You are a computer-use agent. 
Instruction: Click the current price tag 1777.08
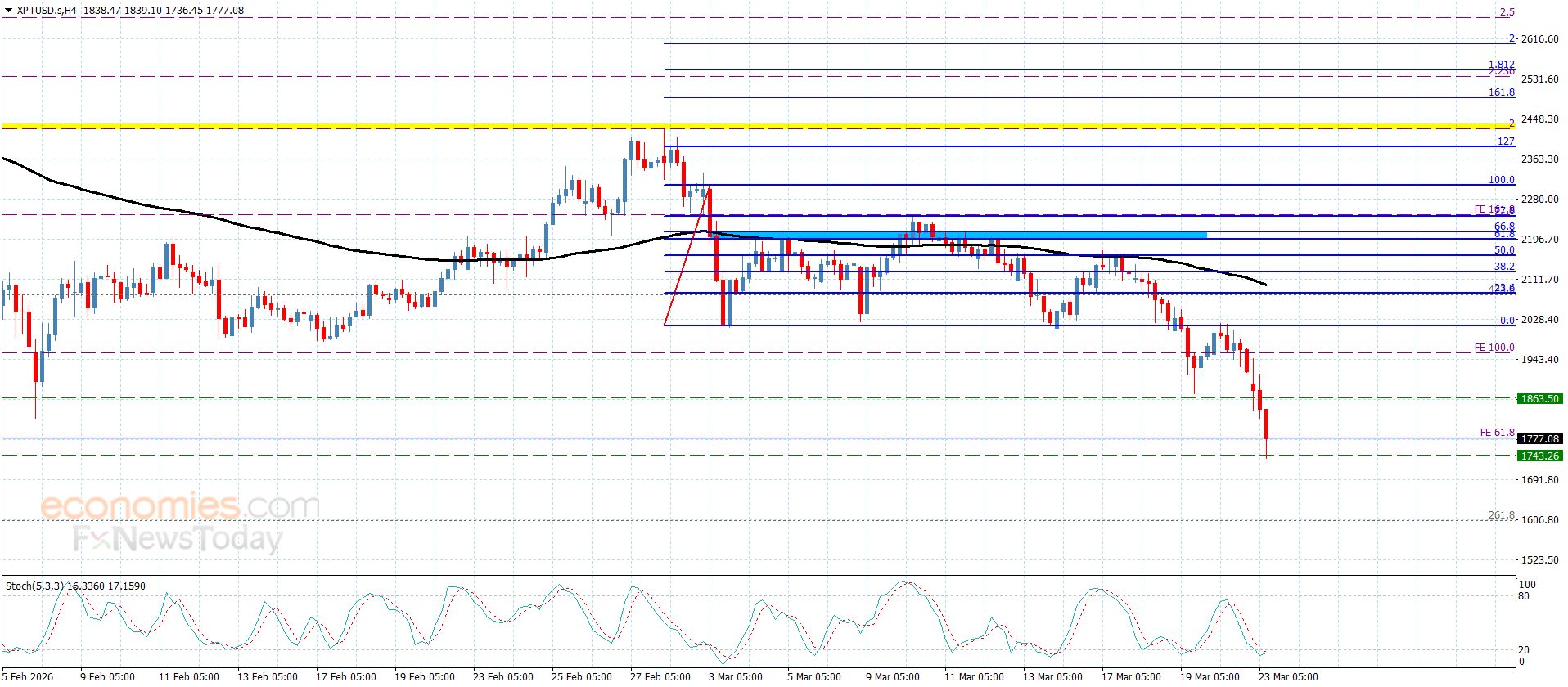[x=1539, y=439]
